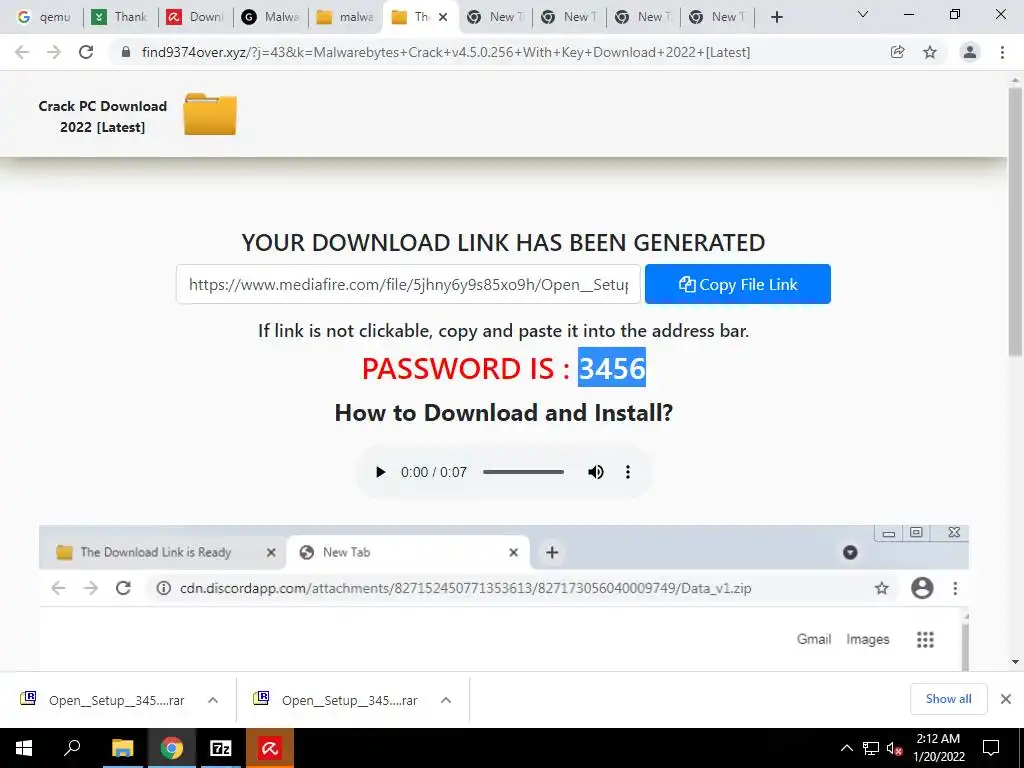
Task: Open the tab search chevron
Action: [863, 14]
